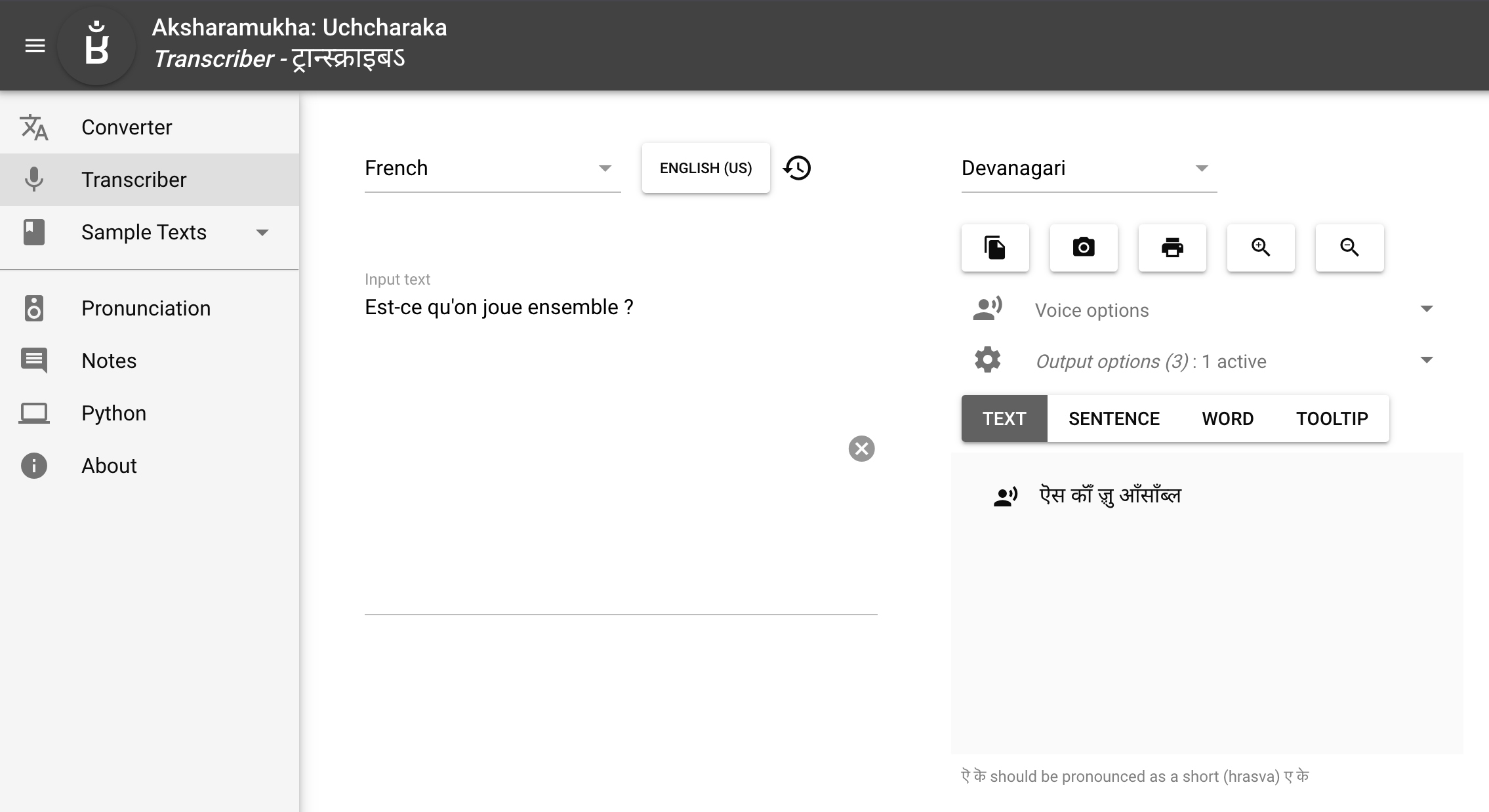Click the Output options gear icon
Image resolution: width=1489 pixels, height=812 pixels.
[987, 359]
